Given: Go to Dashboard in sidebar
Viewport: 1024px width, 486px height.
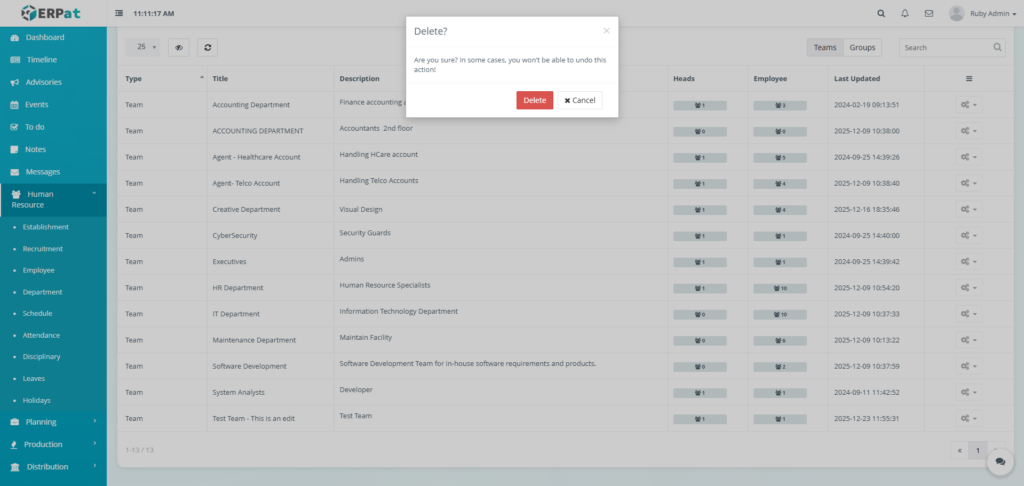Looking at the screenshot, I should click(x=53, y=37).
